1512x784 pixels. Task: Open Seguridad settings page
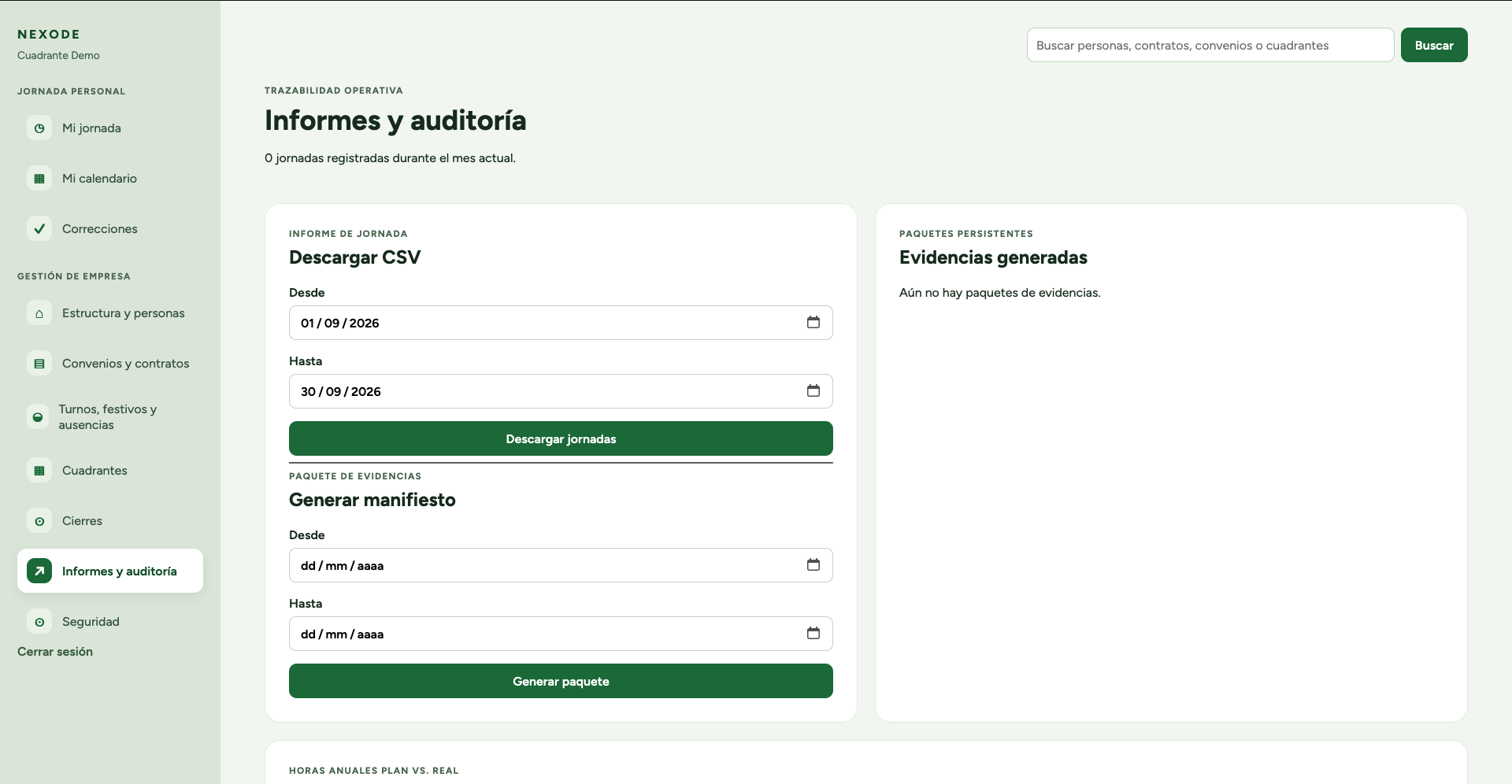coord(110,621)
